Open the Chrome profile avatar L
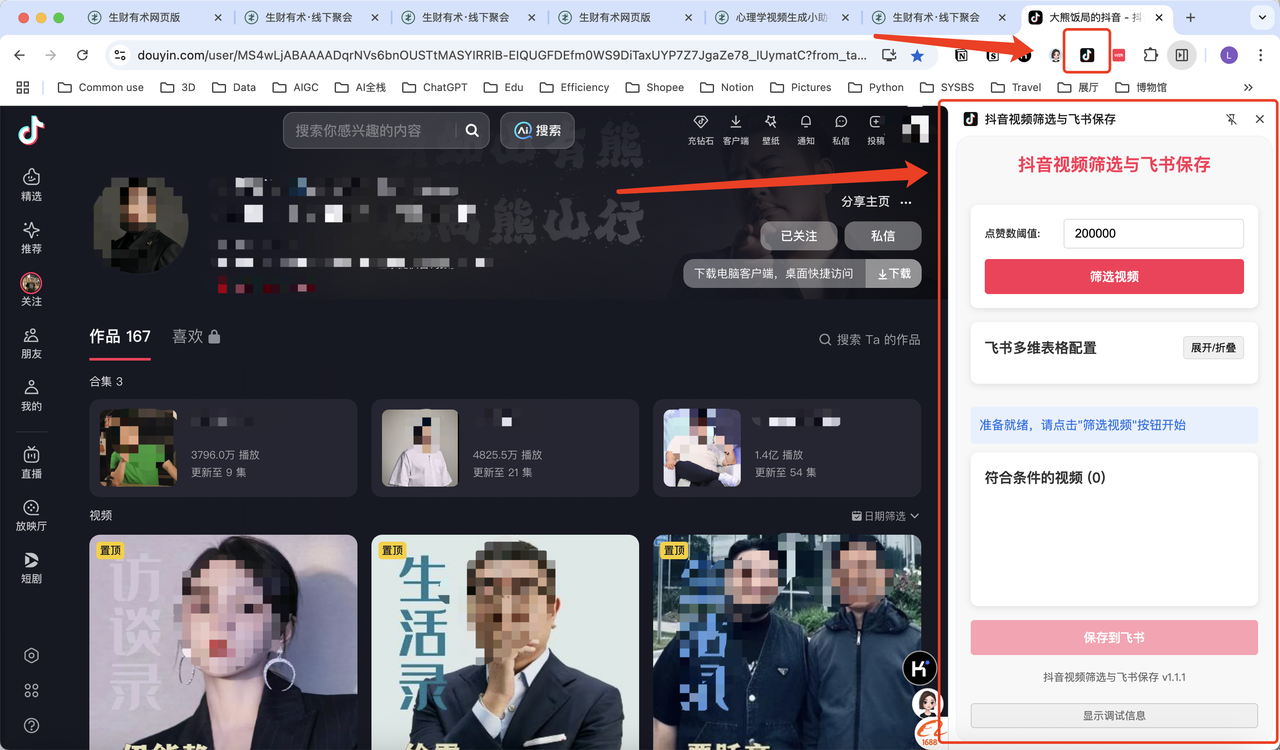Screen dimensions: 1280x750 1228,56
